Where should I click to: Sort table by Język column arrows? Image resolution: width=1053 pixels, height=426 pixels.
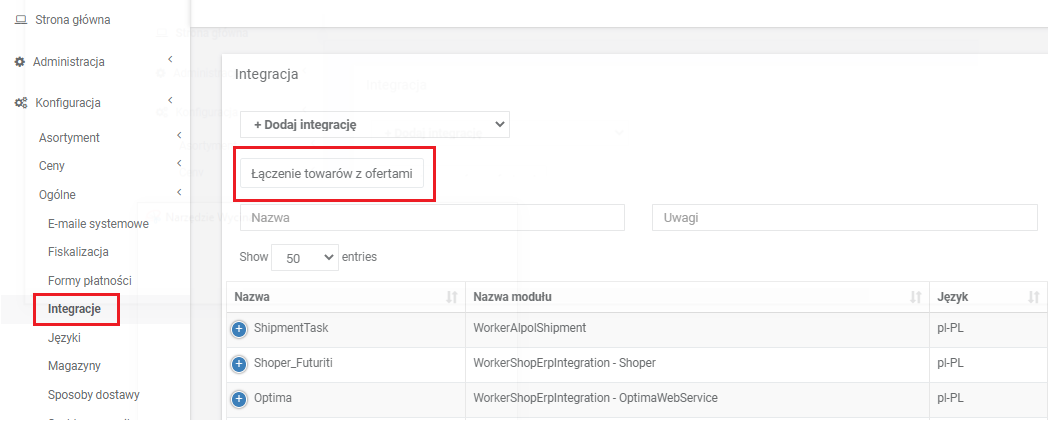pos(1033,297)
